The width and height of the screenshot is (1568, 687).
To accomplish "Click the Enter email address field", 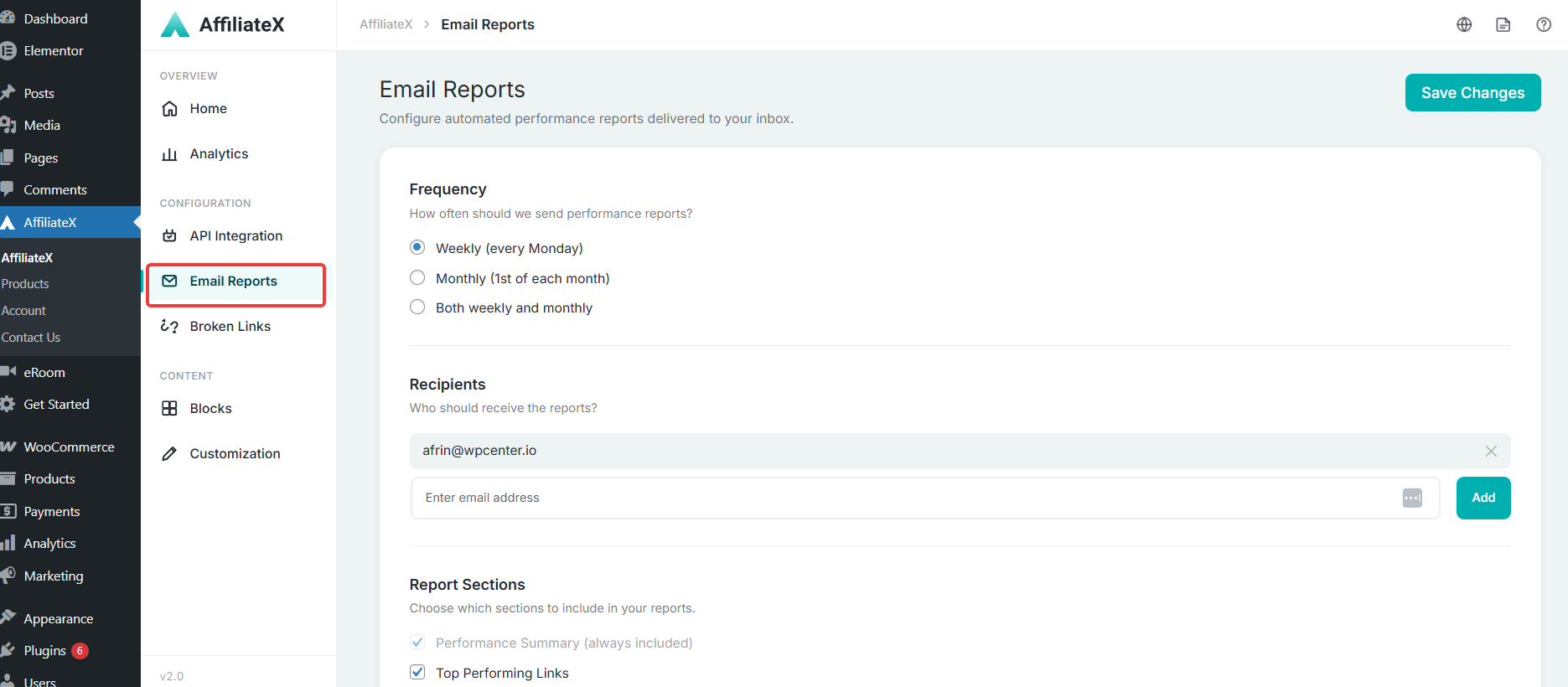I will point(925,498).
